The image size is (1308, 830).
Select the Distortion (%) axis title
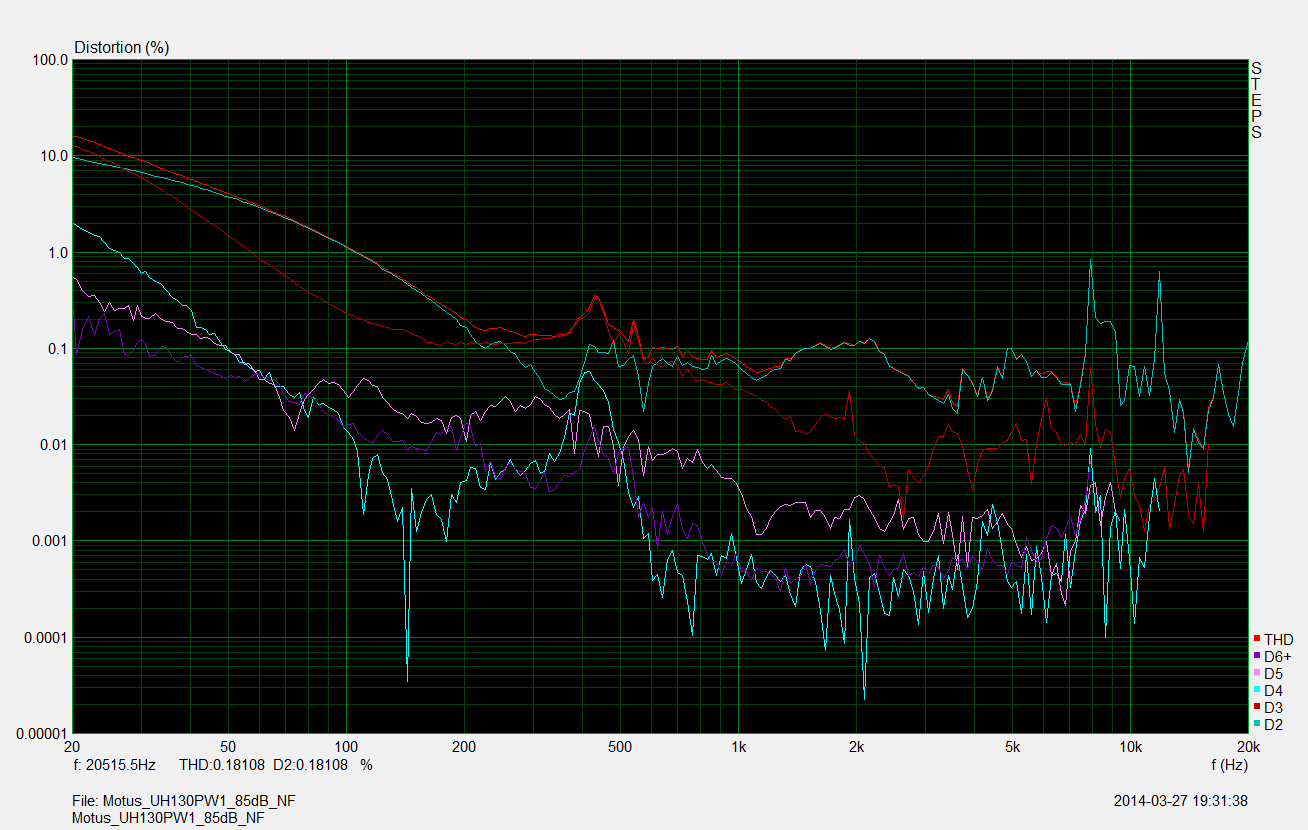coord(121,47)
